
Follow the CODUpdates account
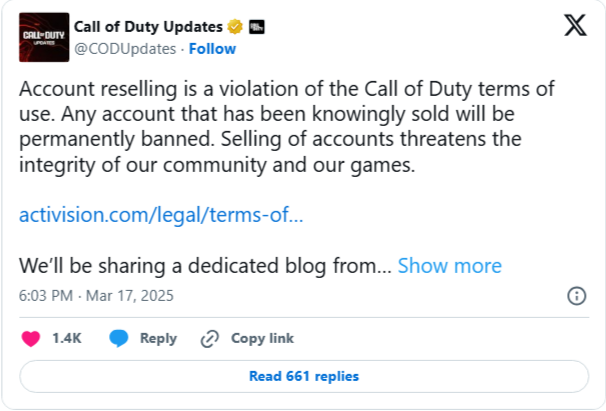pos(212,49)
